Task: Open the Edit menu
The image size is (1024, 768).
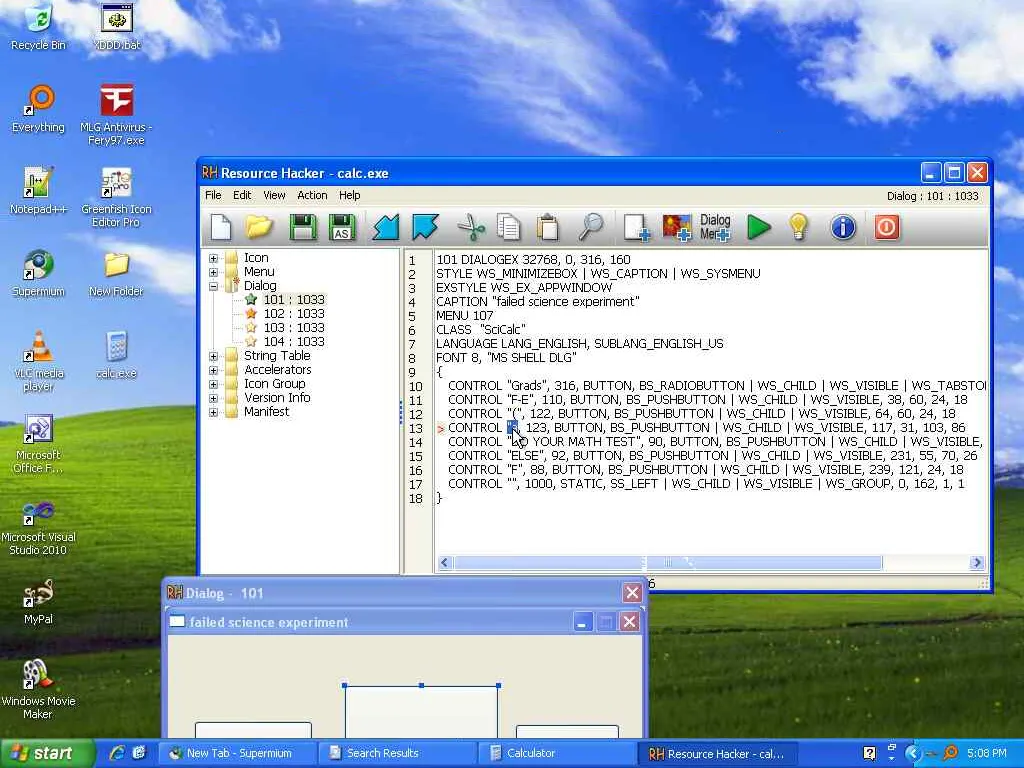Action: pos(242,195)
